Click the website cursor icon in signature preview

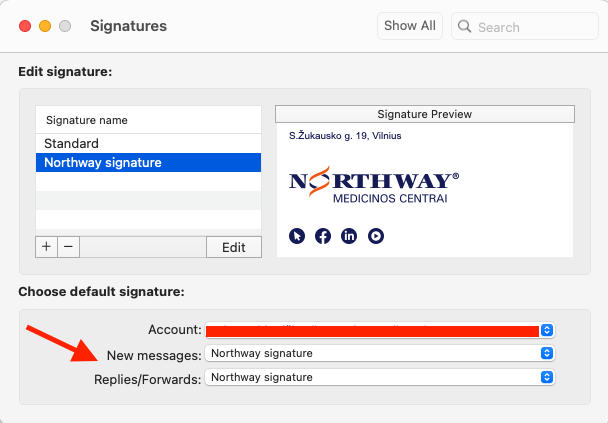click(x=297, y=236)
